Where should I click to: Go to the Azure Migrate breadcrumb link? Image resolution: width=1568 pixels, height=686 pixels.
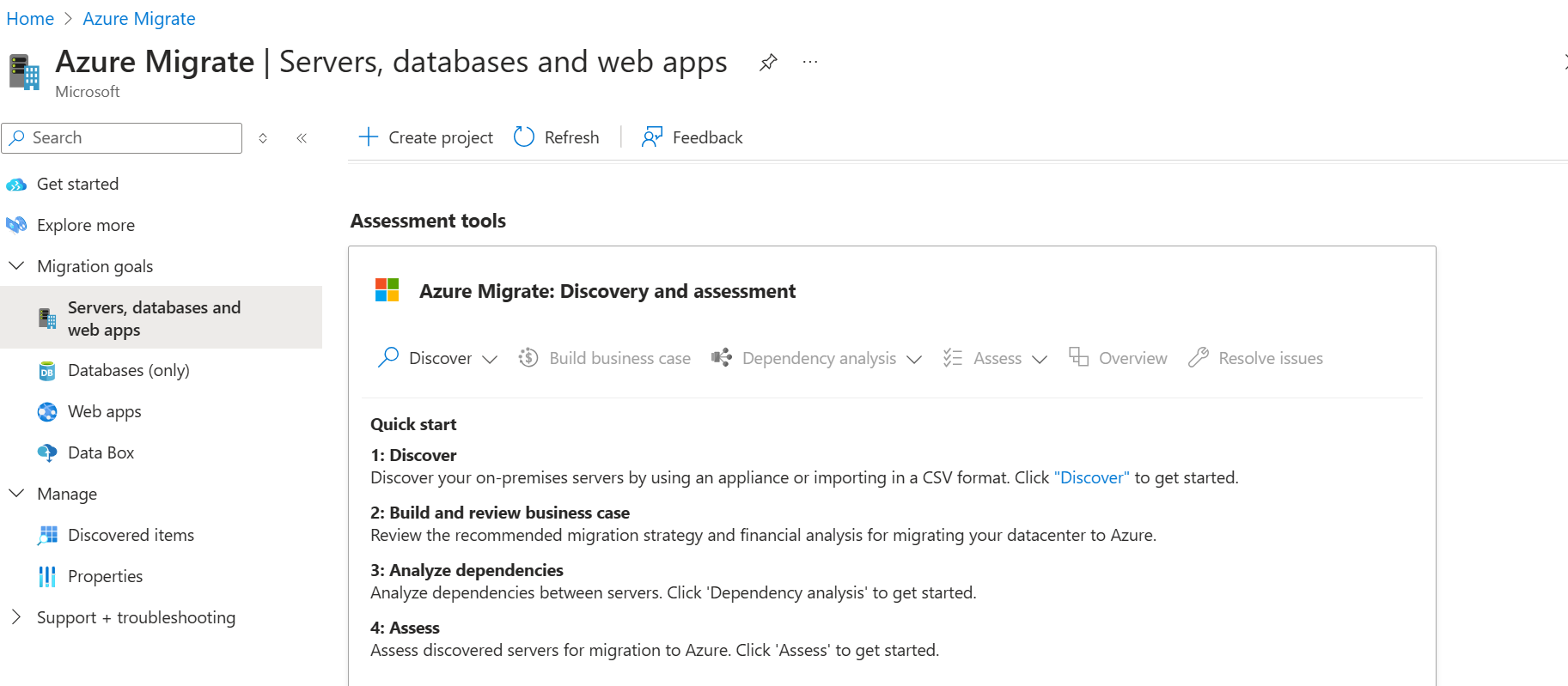point(139,19)
